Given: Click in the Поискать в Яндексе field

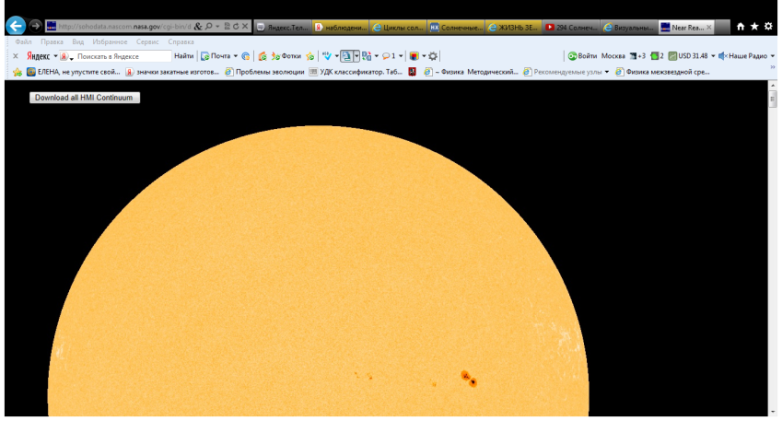Looking at the screenshot, I should pos(122,56).
